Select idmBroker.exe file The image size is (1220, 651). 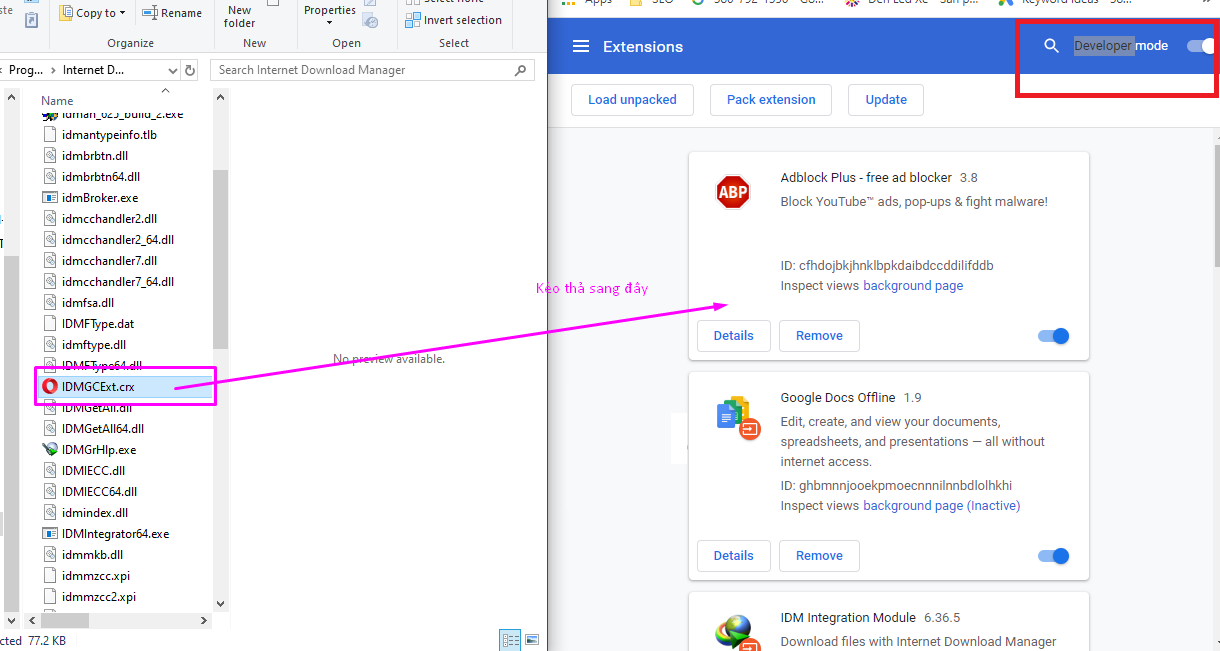(x=100, y=198)
